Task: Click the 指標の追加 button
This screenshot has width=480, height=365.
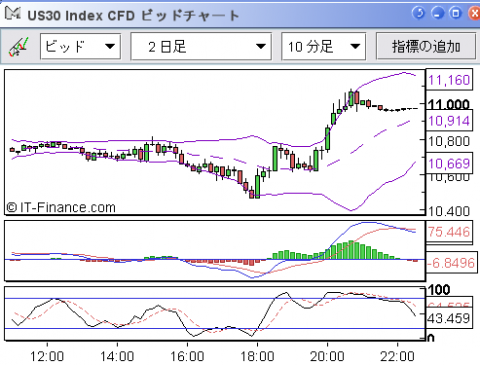Action: coord(426,46)
